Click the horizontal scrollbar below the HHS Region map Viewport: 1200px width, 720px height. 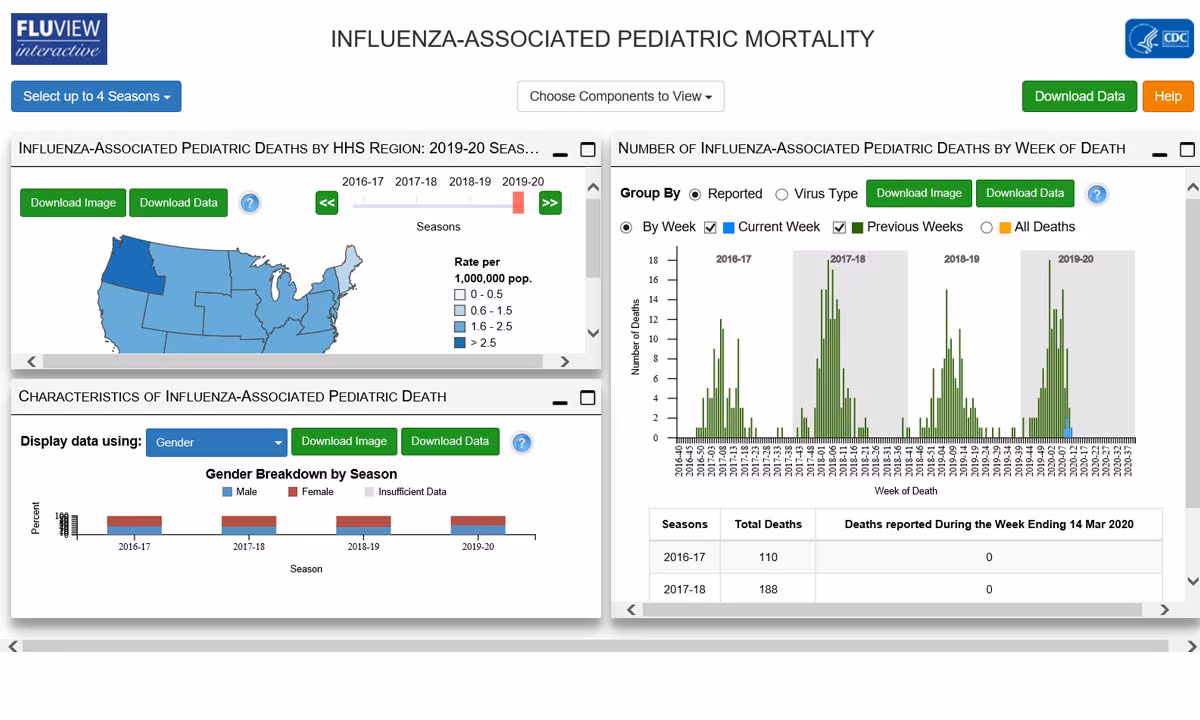pos(298,361)
